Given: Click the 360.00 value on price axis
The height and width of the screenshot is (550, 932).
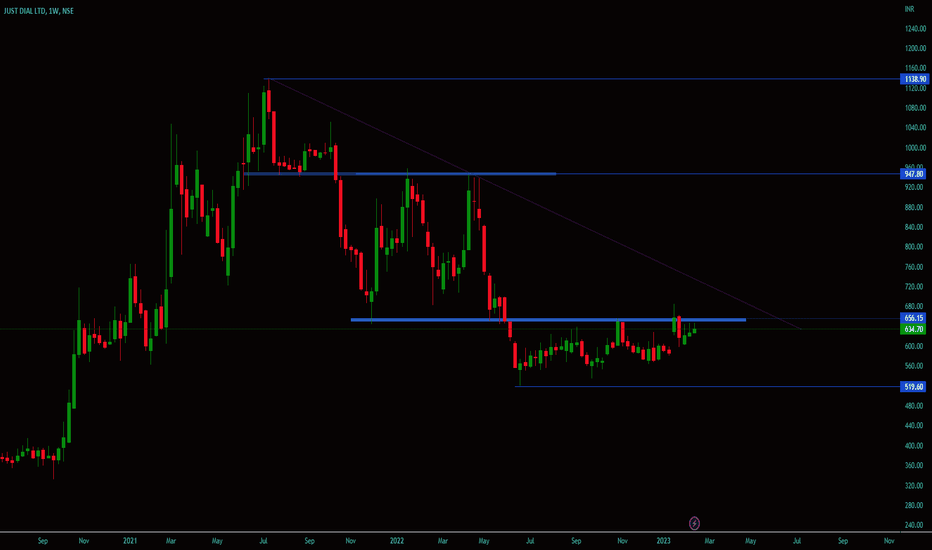Looking at the screenshot, I should click(915, 465).
